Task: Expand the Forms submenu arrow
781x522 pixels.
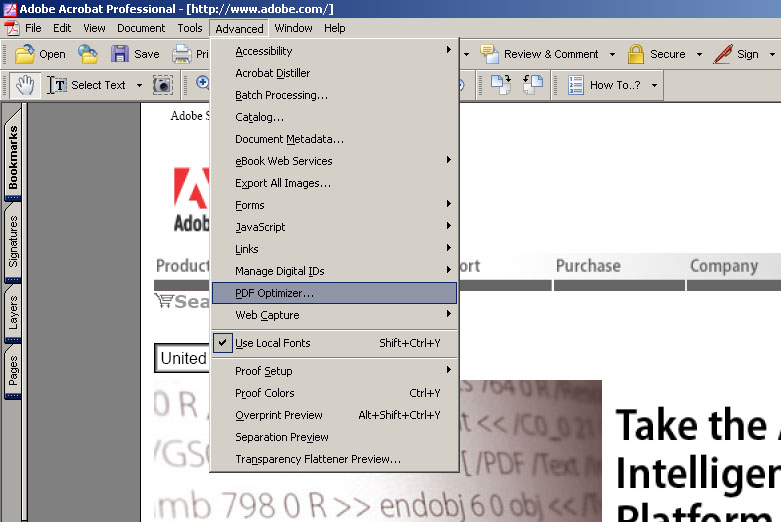Action: [x=449, y=204]
